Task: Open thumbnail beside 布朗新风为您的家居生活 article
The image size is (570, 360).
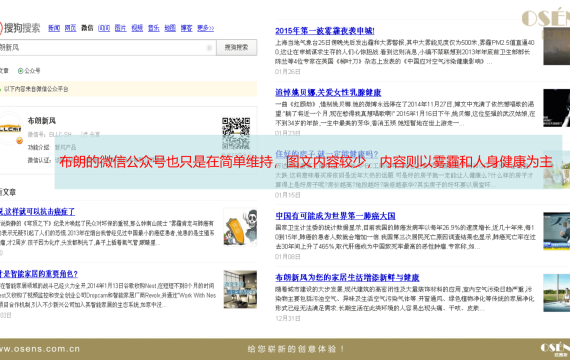Action: tap(557, 293)
